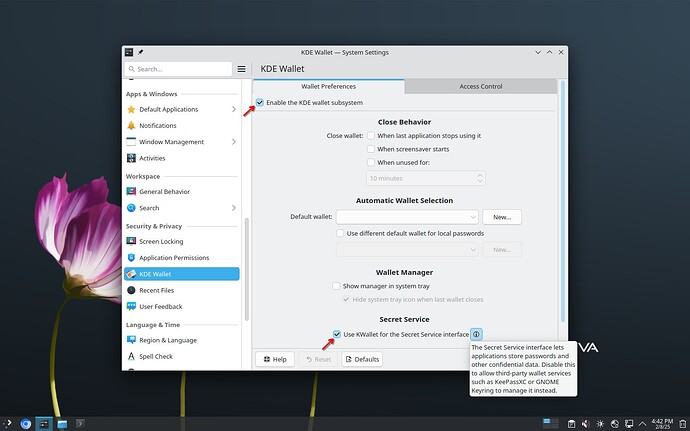Viewport: 690px width, 431px height.
Task: Open the Notifications settings page
Action: tap(181, 125)
